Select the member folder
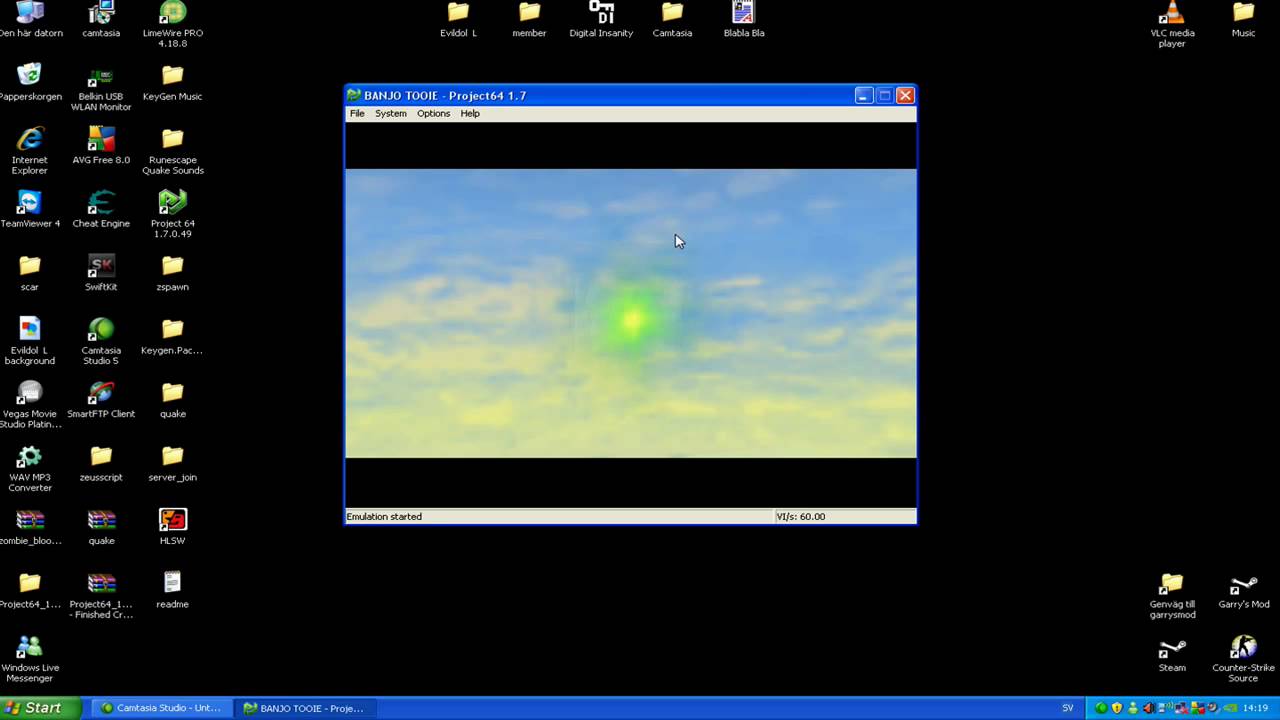 529,19
